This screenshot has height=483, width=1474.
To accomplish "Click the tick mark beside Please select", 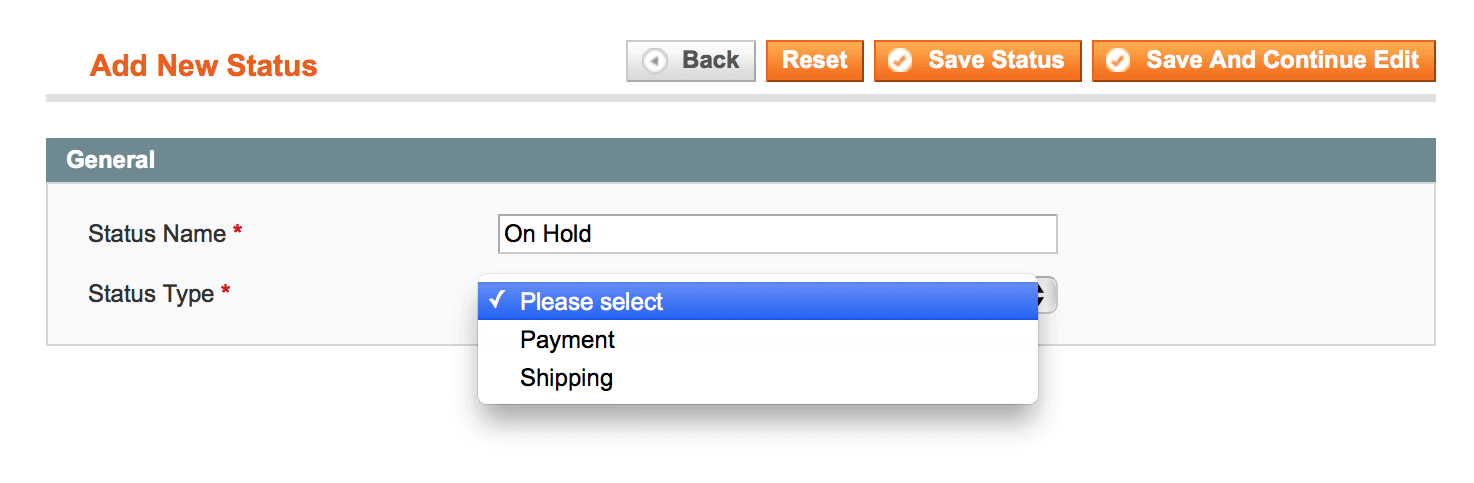I will click(497, 301).
